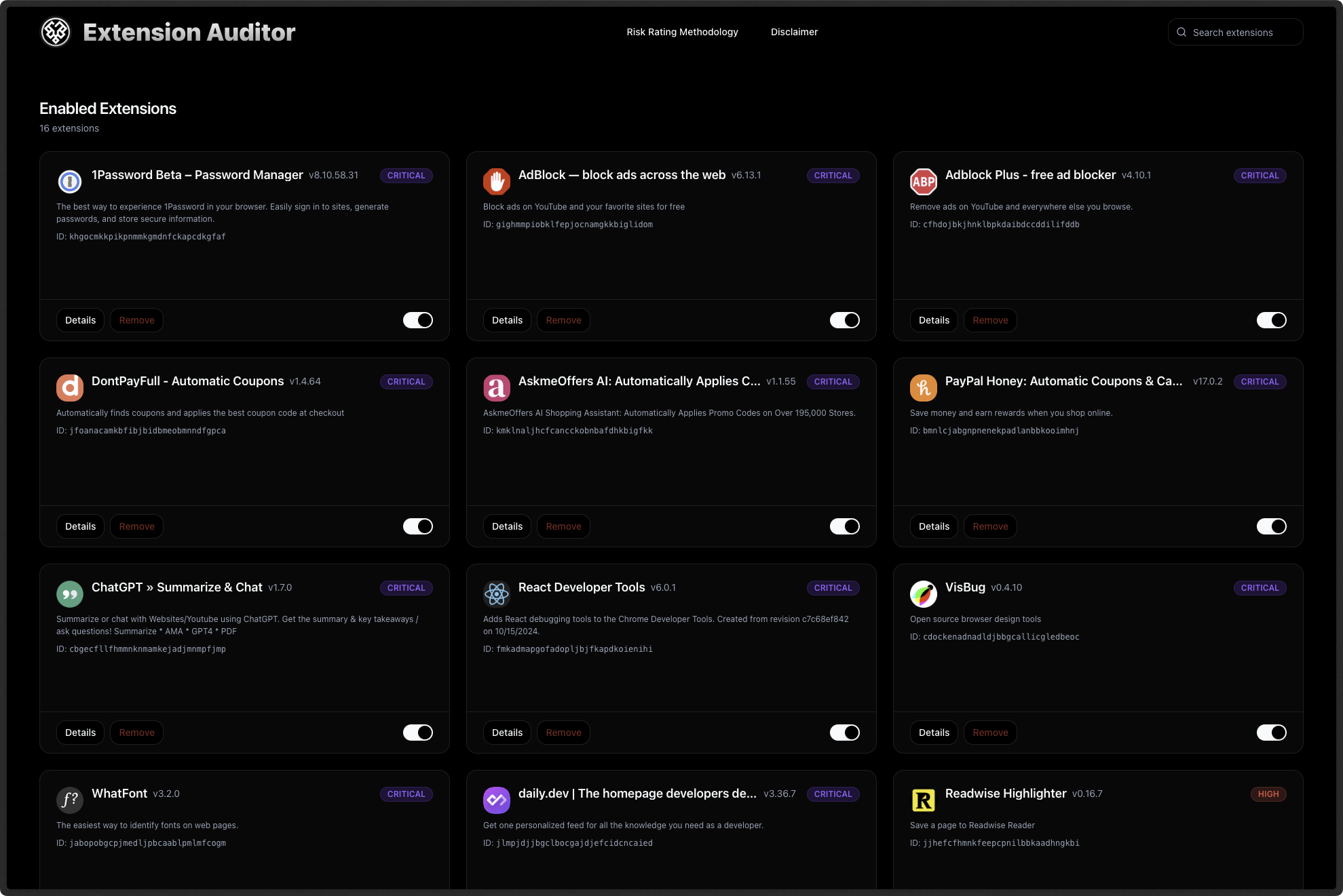Image resolution: width=1343 pixels, height=896 pixels.
Task: Click the React Developer Tools atom icon
Action: pyautogui.click(x=497, y=593)
